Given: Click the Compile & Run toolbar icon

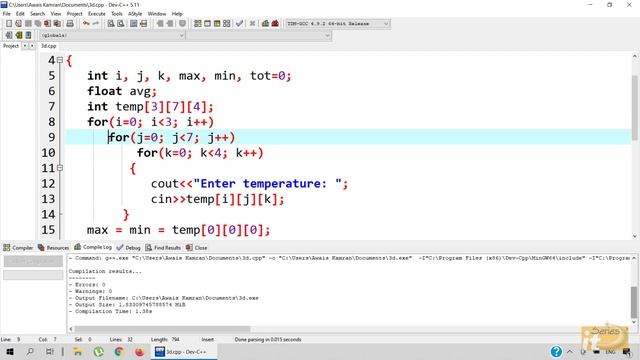Looking at the screenshot, I should tap(217, 24).
